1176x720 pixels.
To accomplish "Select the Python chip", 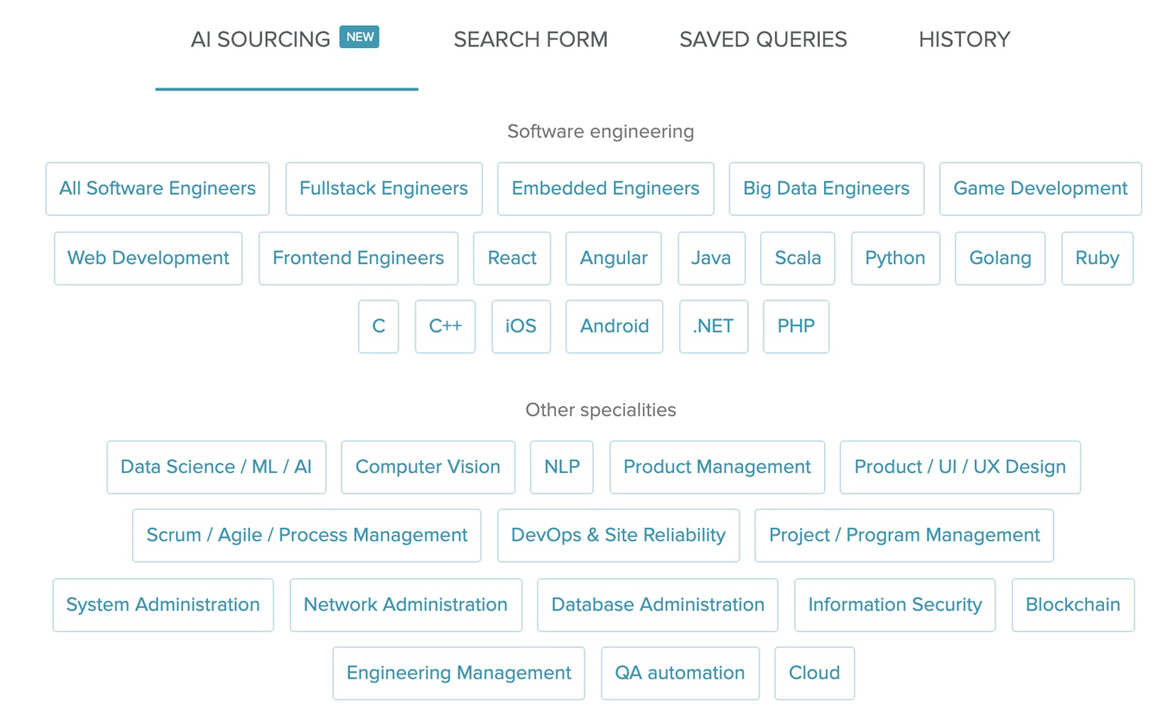I will coord(896,258).
